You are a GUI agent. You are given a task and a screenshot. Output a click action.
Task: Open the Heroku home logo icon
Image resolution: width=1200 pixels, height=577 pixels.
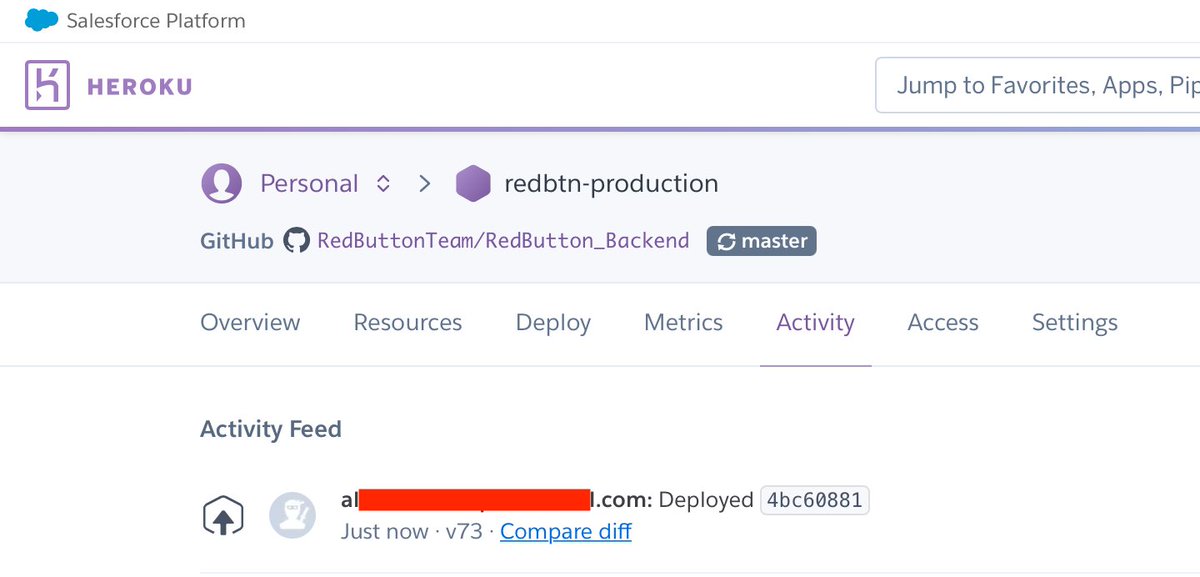(47, 86)
